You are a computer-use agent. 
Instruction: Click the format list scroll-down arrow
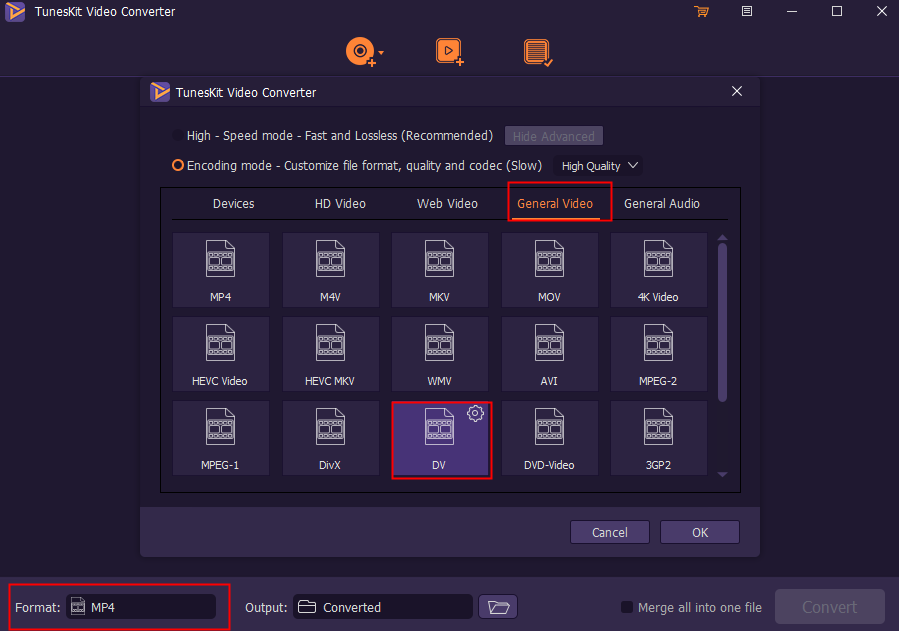click(722, 475)
